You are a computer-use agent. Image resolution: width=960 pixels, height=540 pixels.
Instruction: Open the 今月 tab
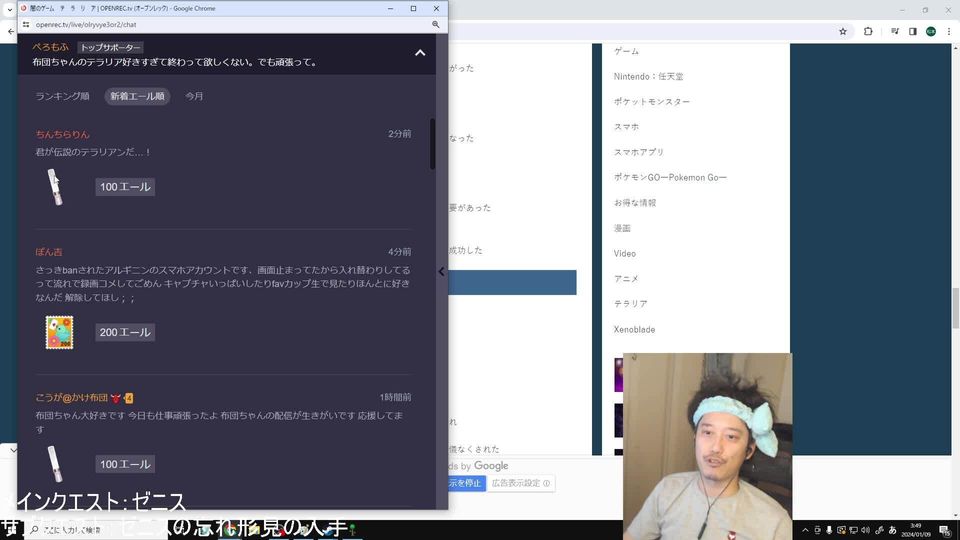point(194,96)
